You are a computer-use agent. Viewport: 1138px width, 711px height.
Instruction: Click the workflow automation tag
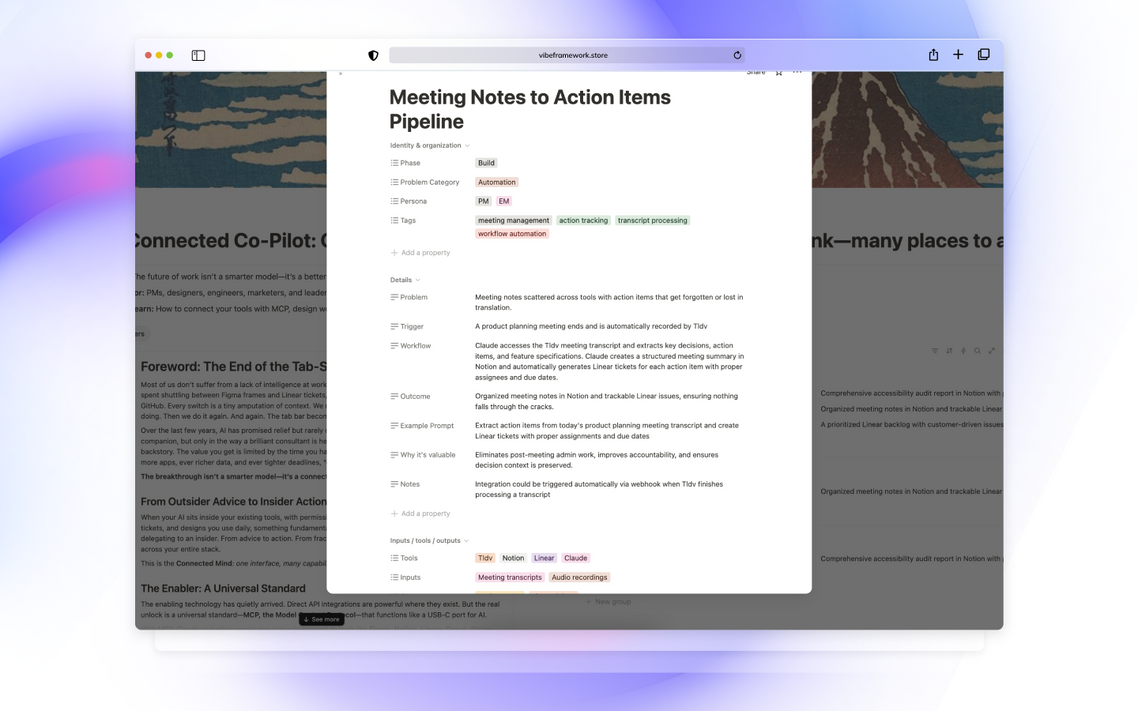coord(512,234)
